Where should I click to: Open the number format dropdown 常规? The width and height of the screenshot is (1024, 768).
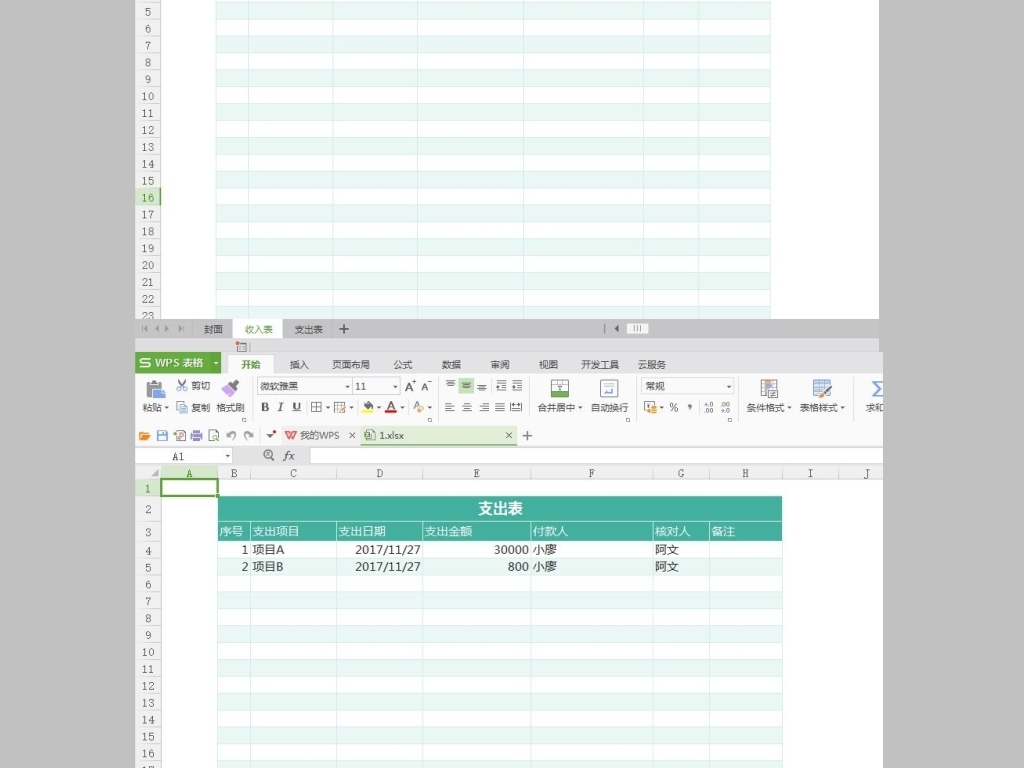(729, 387)
